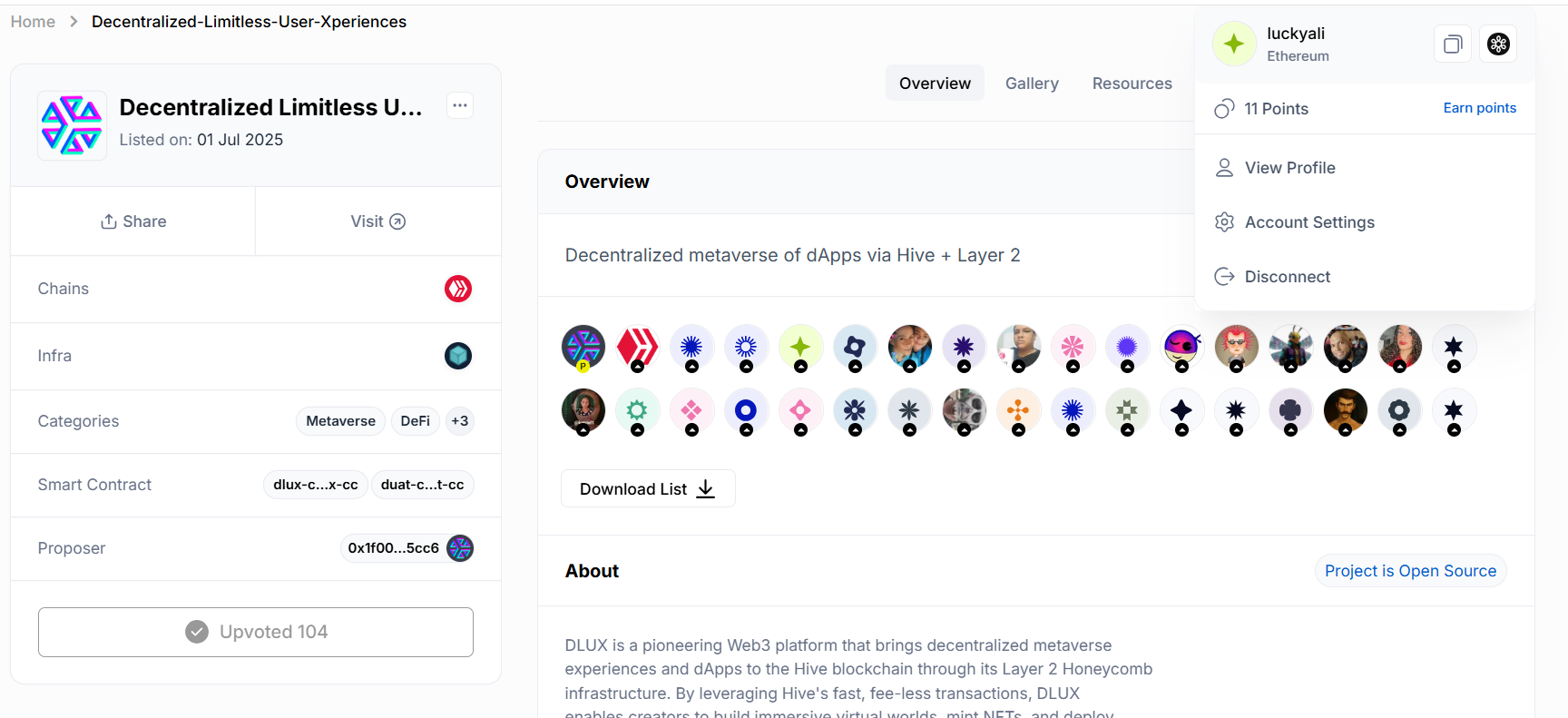Select View Profile from the menu
The height and width of the screenshot is (718, 1568).
(1289, 168)
